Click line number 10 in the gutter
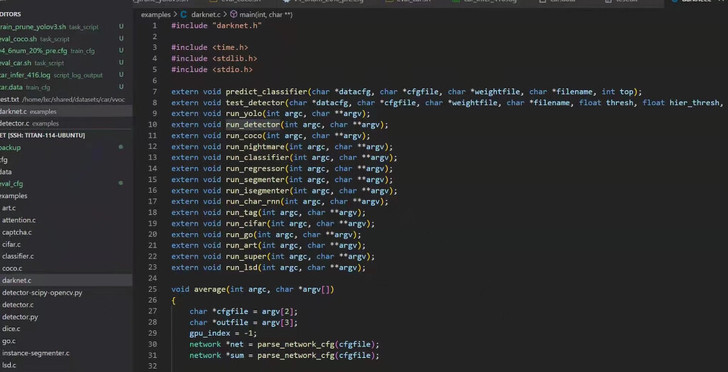 pyautogui.click(x=153, y=125)
